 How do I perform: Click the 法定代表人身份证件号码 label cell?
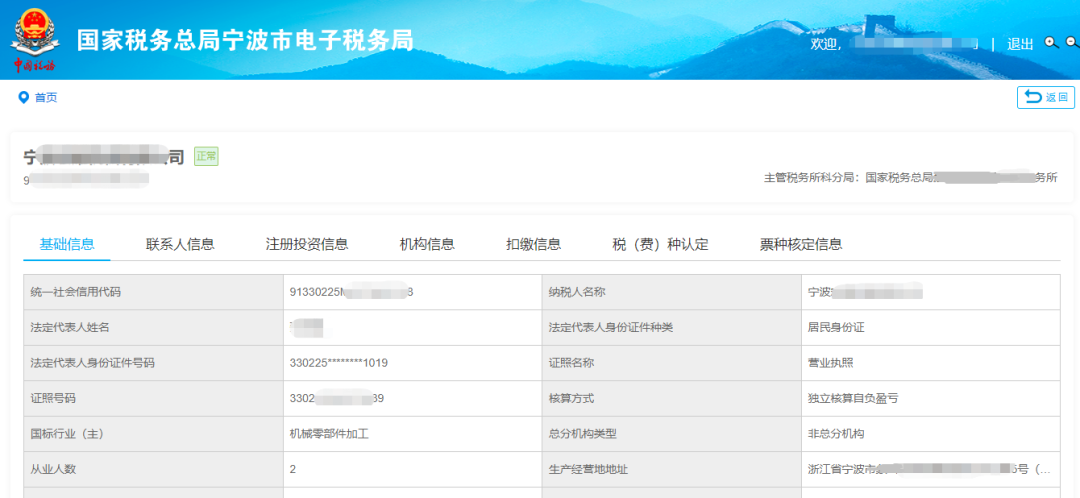tap(154, 363)
